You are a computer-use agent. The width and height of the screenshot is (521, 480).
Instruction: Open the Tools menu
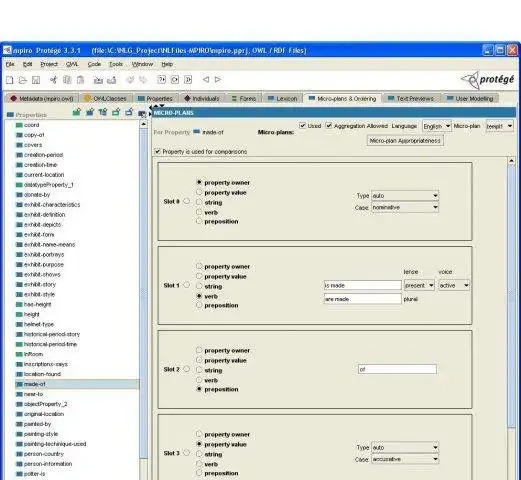click(116, 64)
